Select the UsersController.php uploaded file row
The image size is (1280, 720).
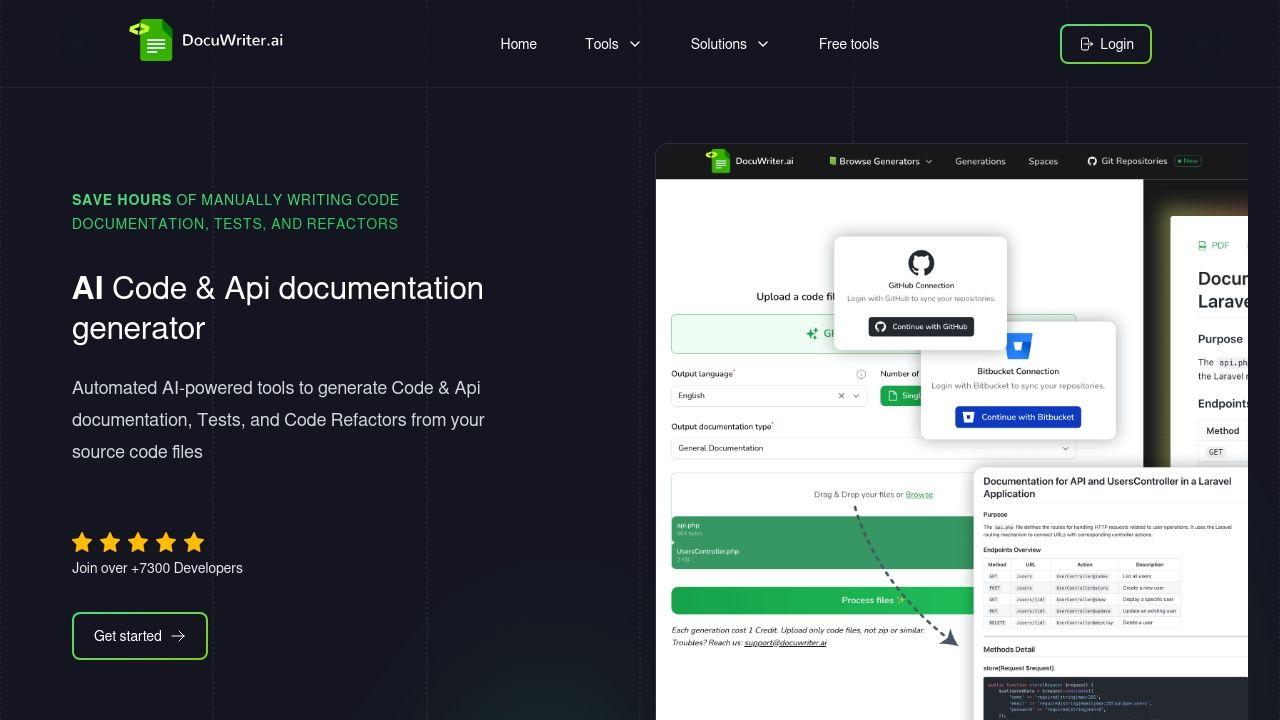tap(822, 555)
